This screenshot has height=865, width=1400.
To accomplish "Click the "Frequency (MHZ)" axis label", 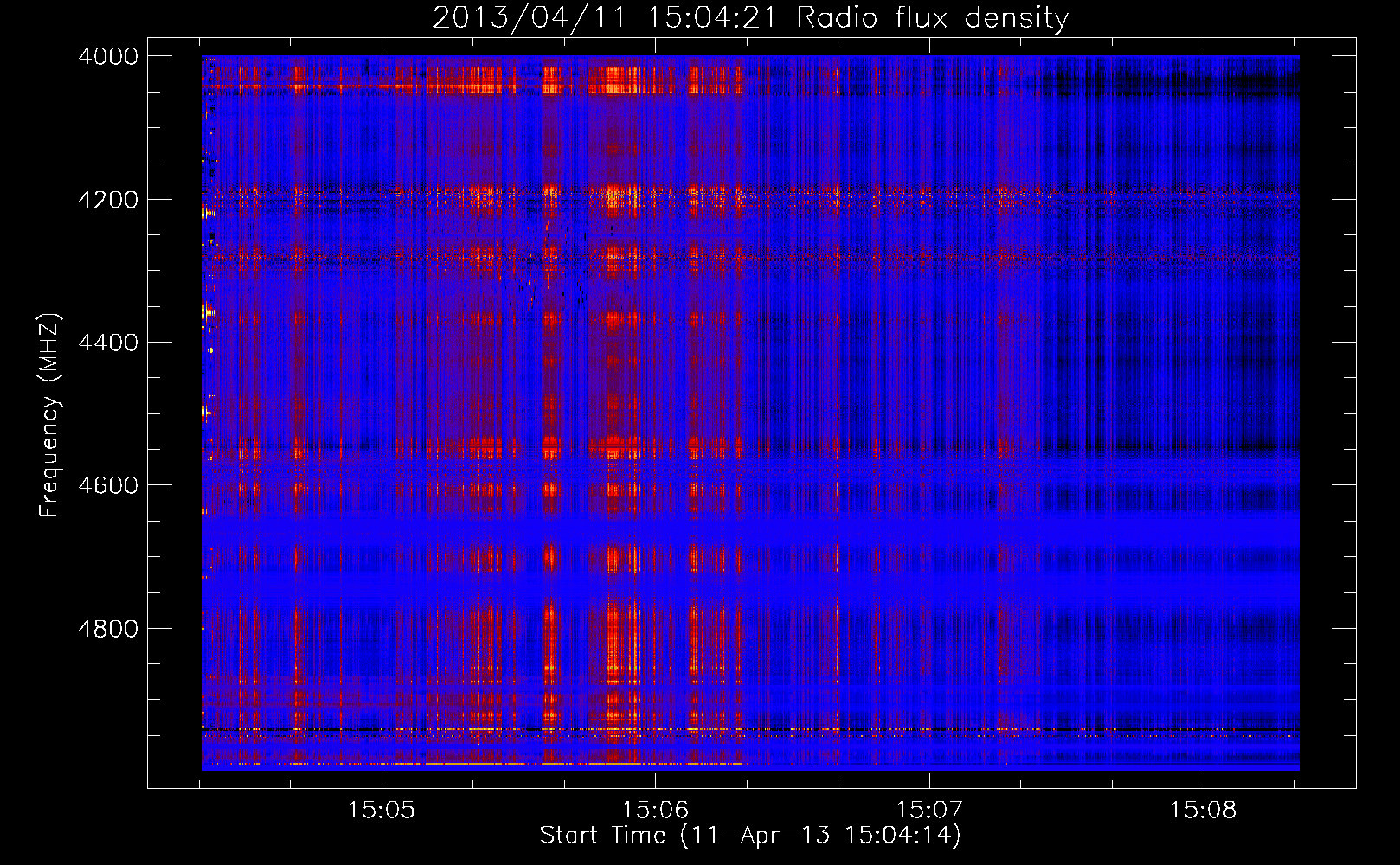I will (x=49, y=415).
